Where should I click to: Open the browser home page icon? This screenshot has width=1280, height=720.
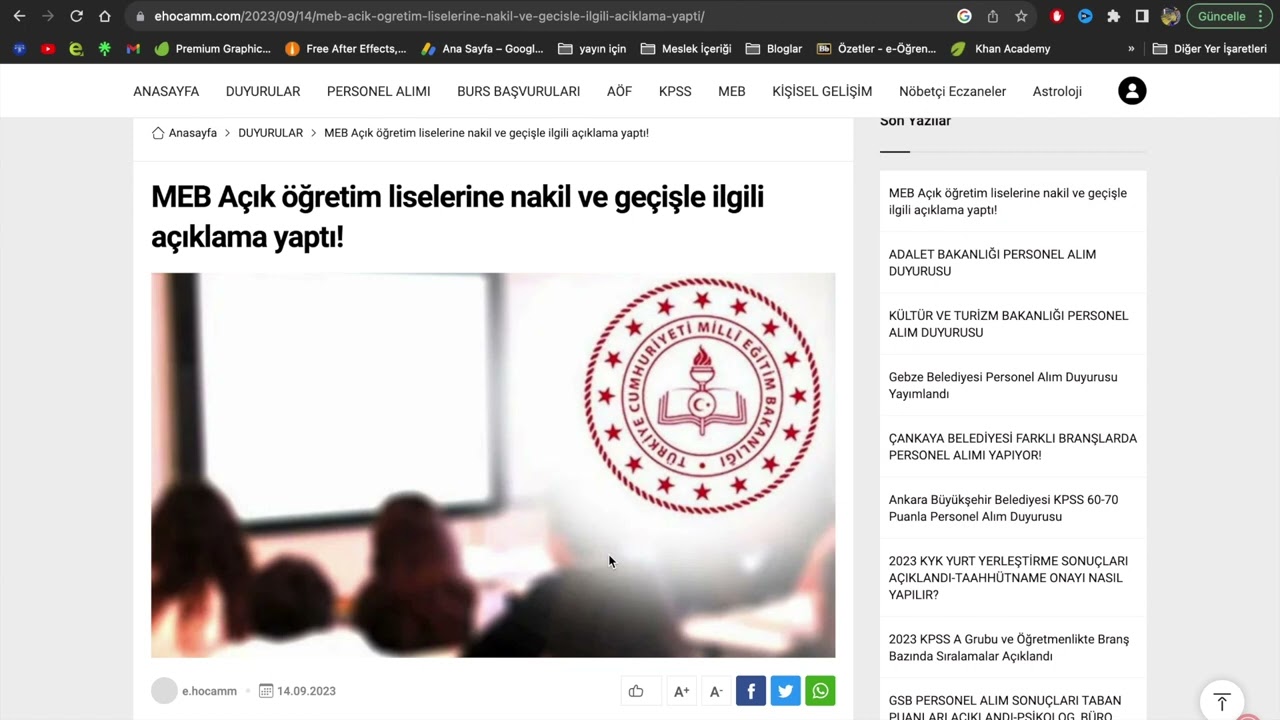105,16
